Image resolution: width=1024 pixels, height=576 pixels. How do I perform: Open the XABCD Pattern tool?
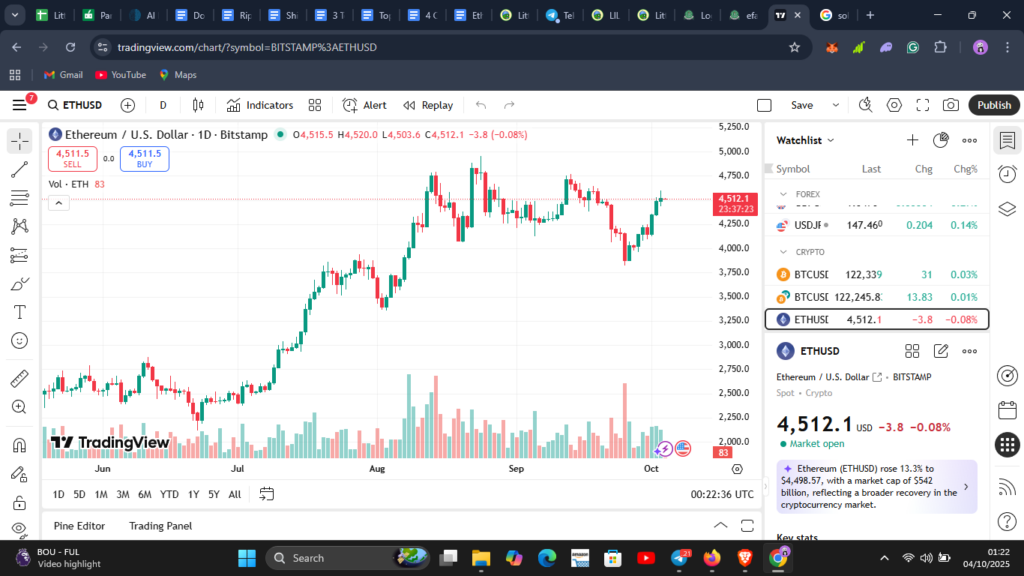pyautogui.click(x=18, y=226)
